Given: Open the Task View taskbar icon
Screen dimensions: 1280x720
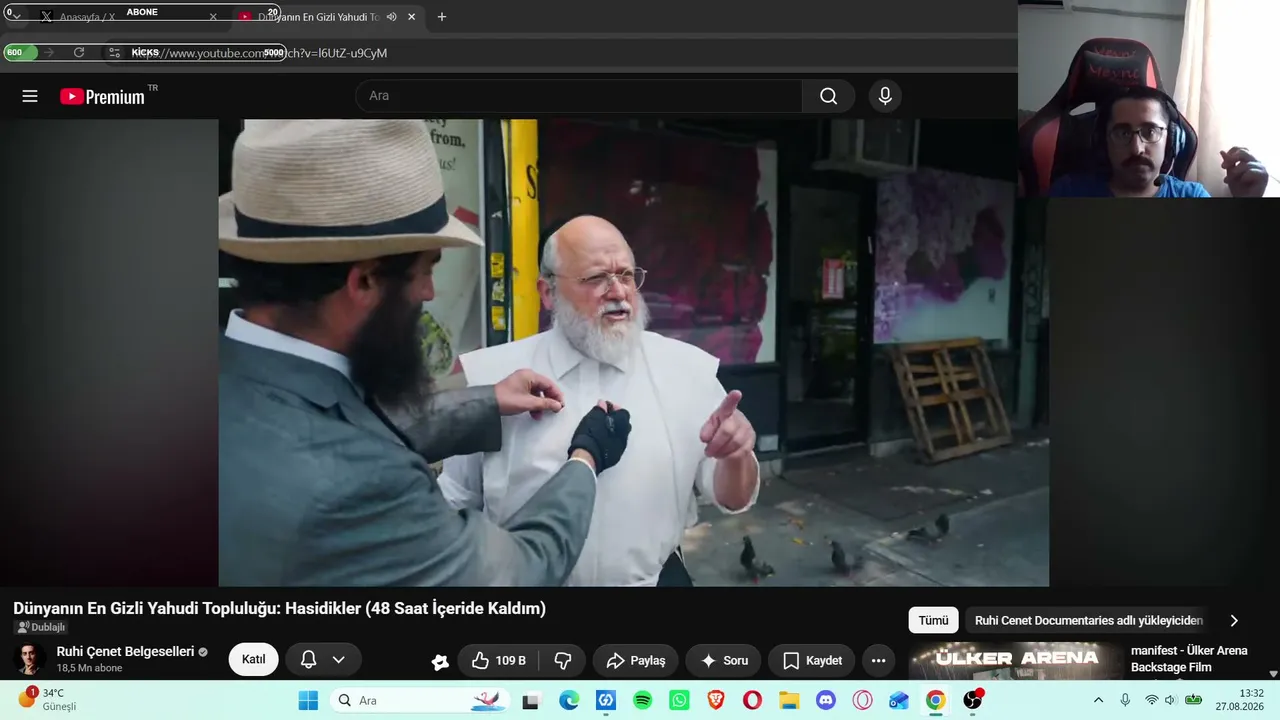Looking at the screenshot, I should 531,700.
